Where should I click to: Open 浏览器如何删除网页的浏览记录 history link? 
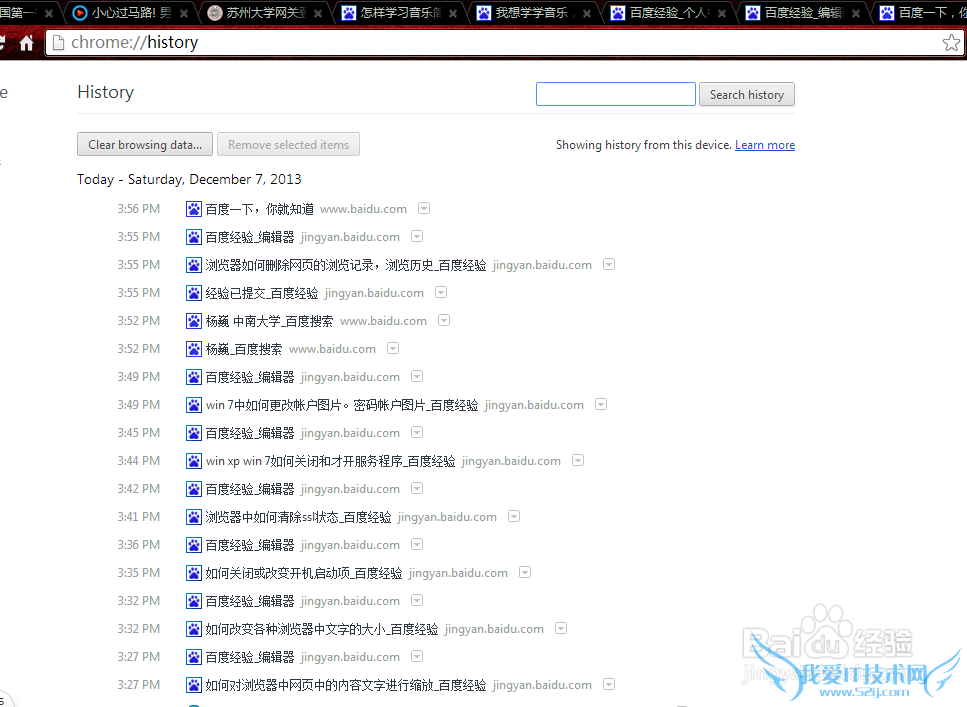tap(345, 265)
